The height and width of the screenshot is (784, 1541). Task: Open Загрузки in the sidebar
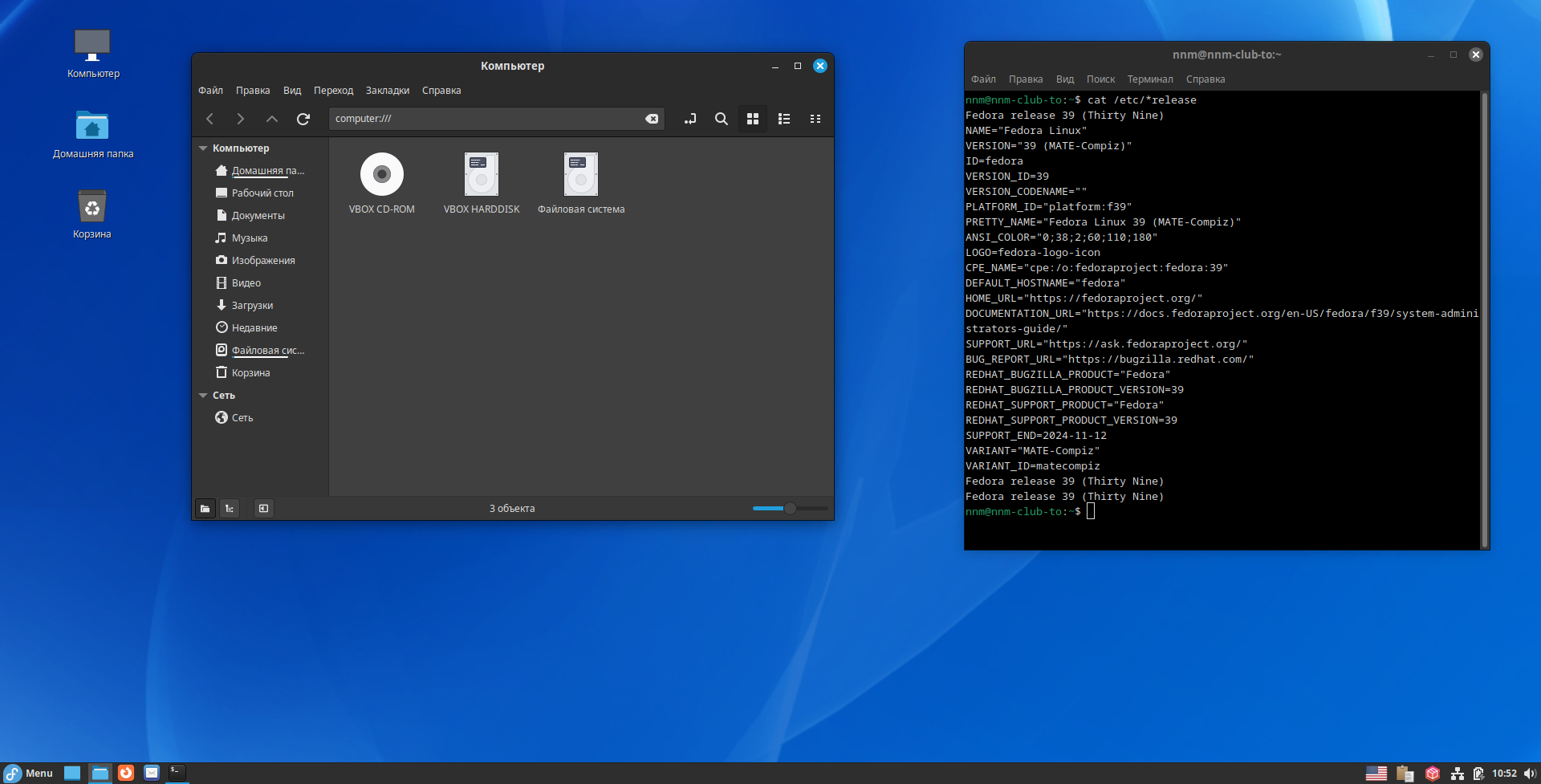(x=252, y=306)
